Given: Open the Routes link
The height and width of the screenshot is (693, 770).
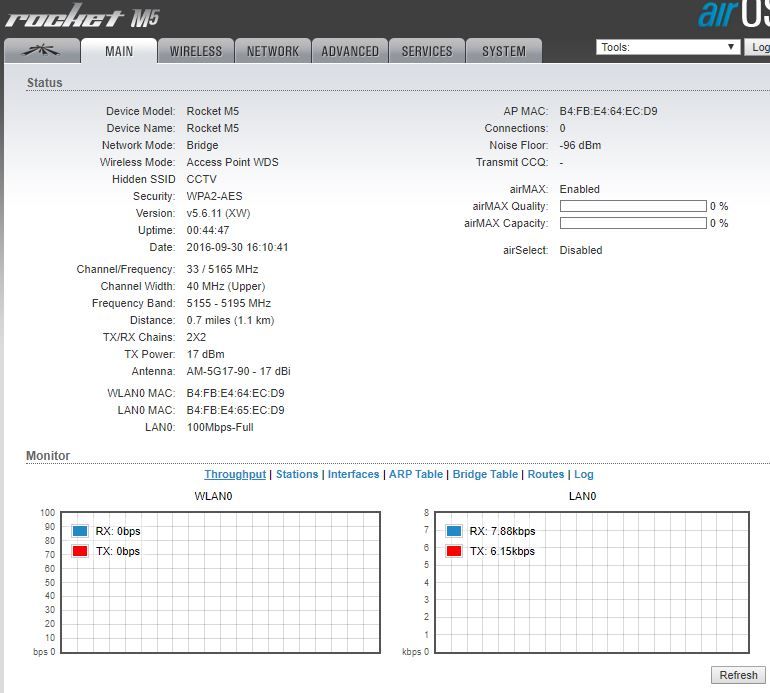Looking at the screenshot, I should click(546, 474).
